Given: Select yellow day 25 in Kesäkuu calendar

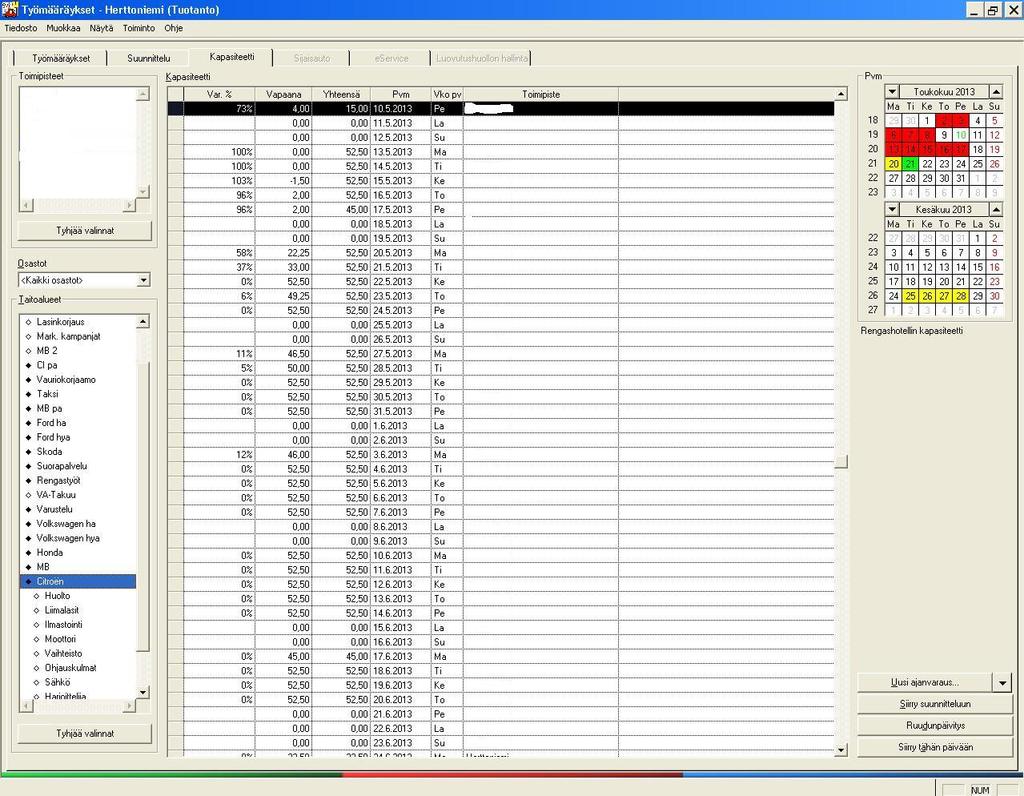Looking at the screenshot, I should 910,296.
